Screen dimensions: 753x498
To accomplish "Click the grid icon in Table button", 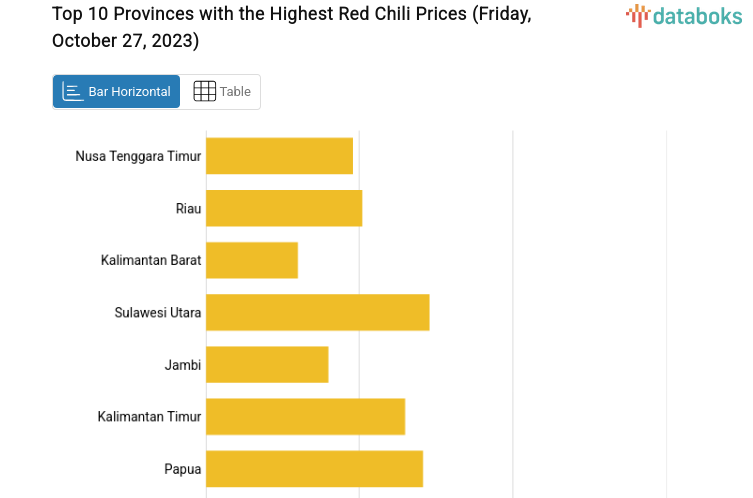I will (x=204, y=91).
